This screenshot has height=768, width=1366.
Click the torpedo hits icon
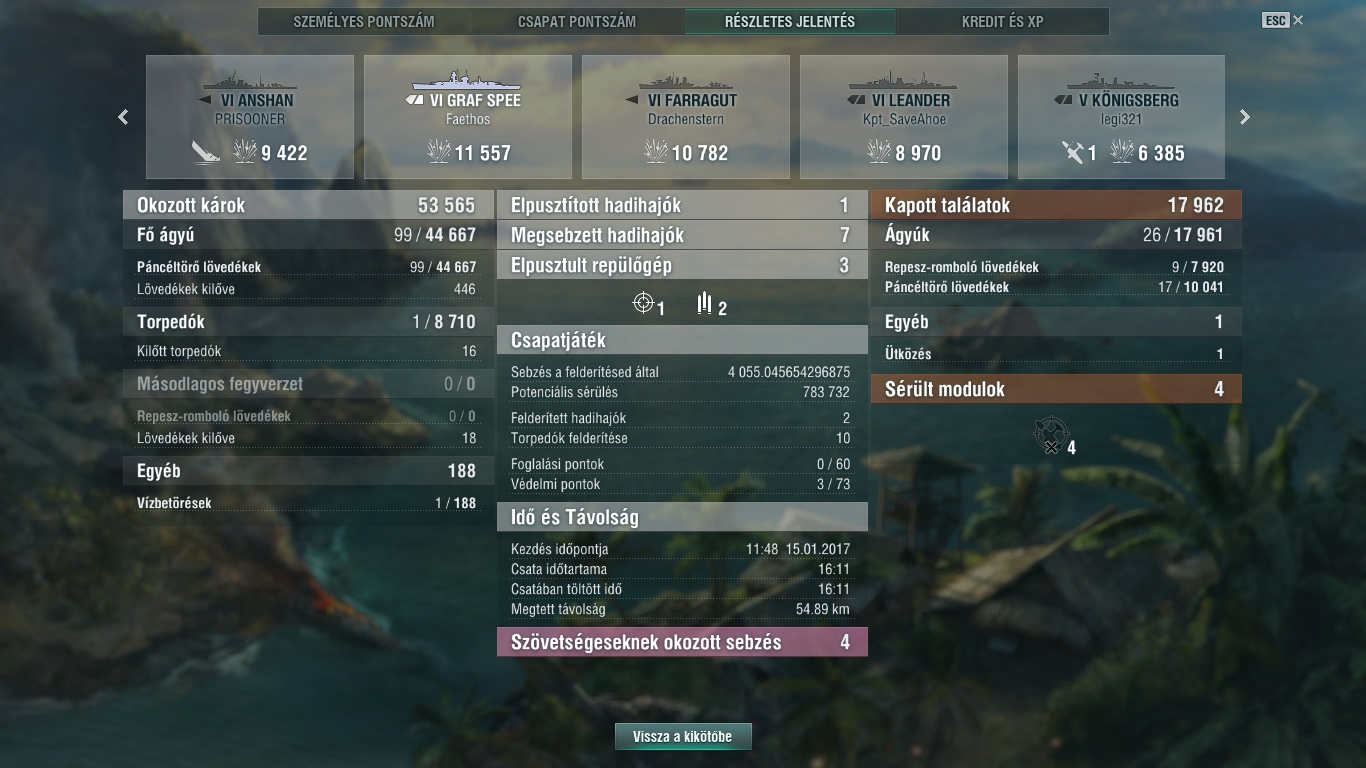(704, 303)
